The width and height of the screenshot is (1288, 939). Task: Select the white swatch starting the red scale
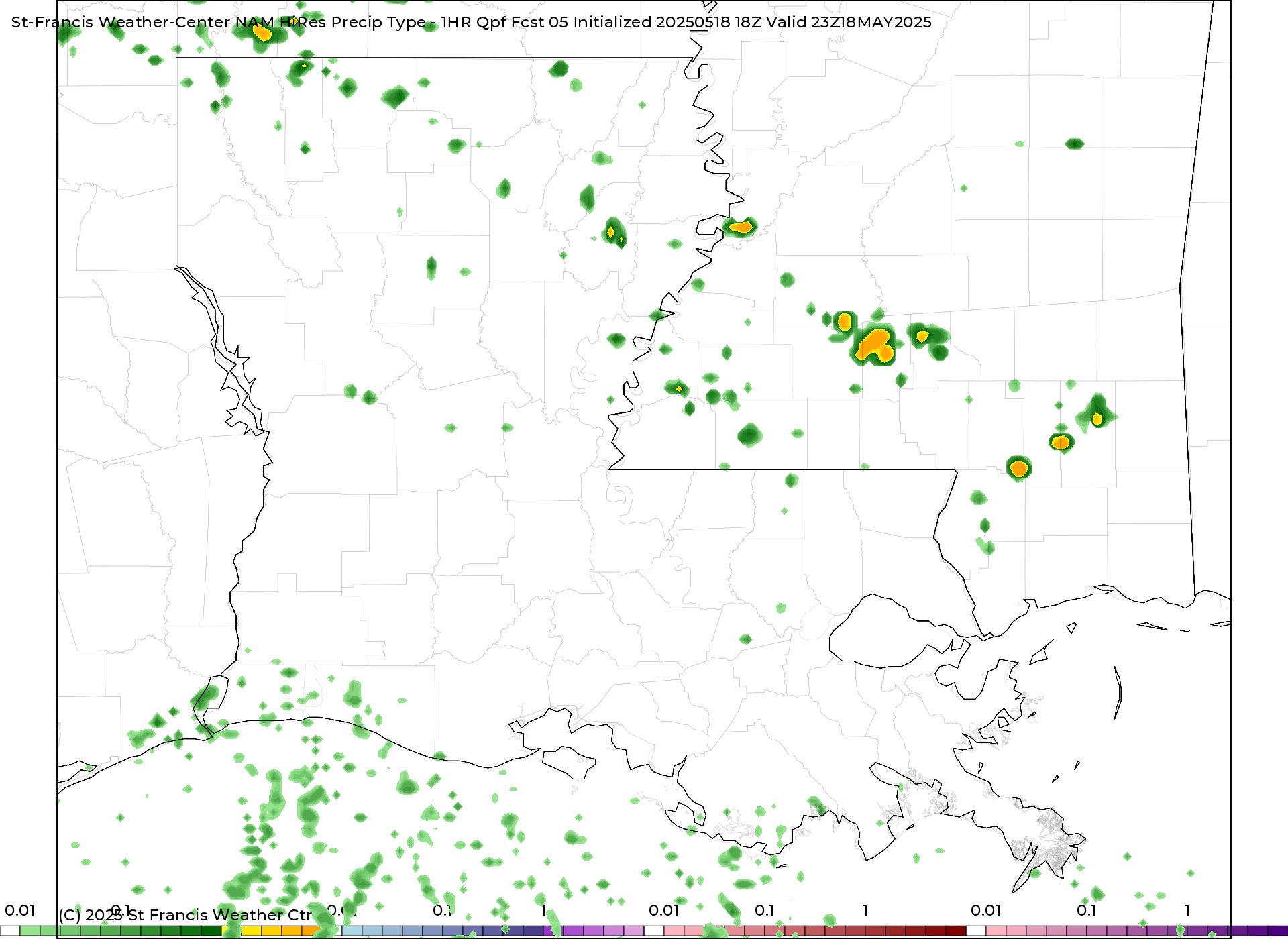[x=654, y=931]
